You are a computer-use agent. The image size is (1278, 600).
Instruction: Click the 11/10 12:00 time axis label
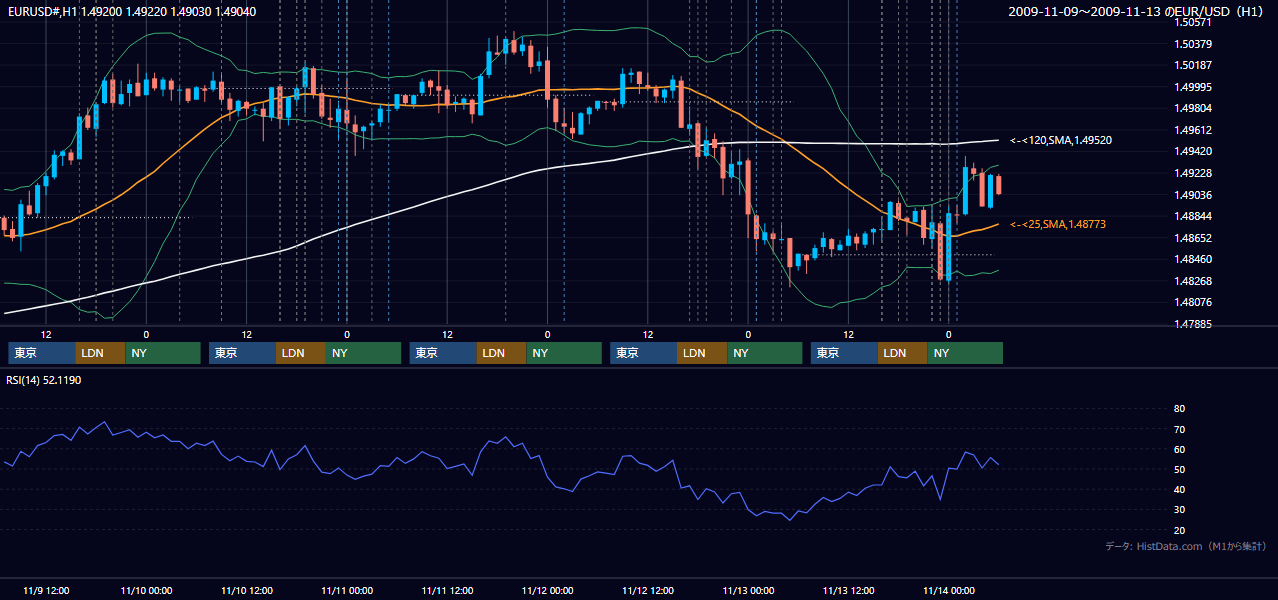tap(246, 590)
